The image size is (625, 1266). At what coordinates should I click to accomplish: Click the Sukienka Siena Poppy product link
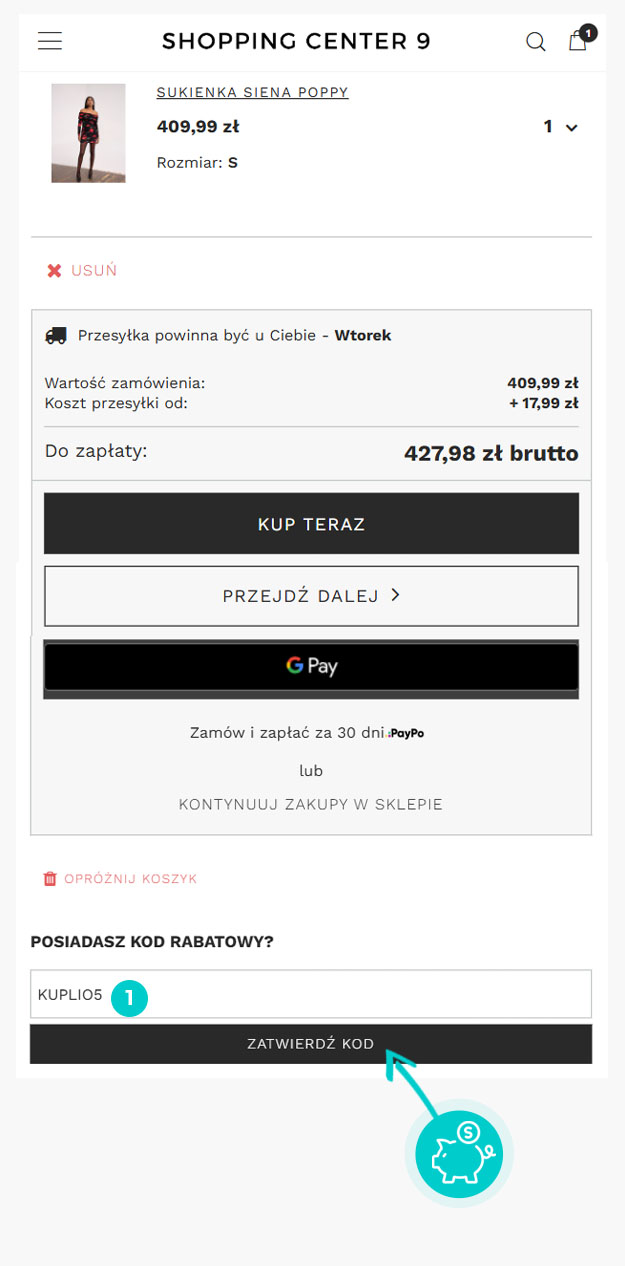pyautogui.click(x=252, y=92)
